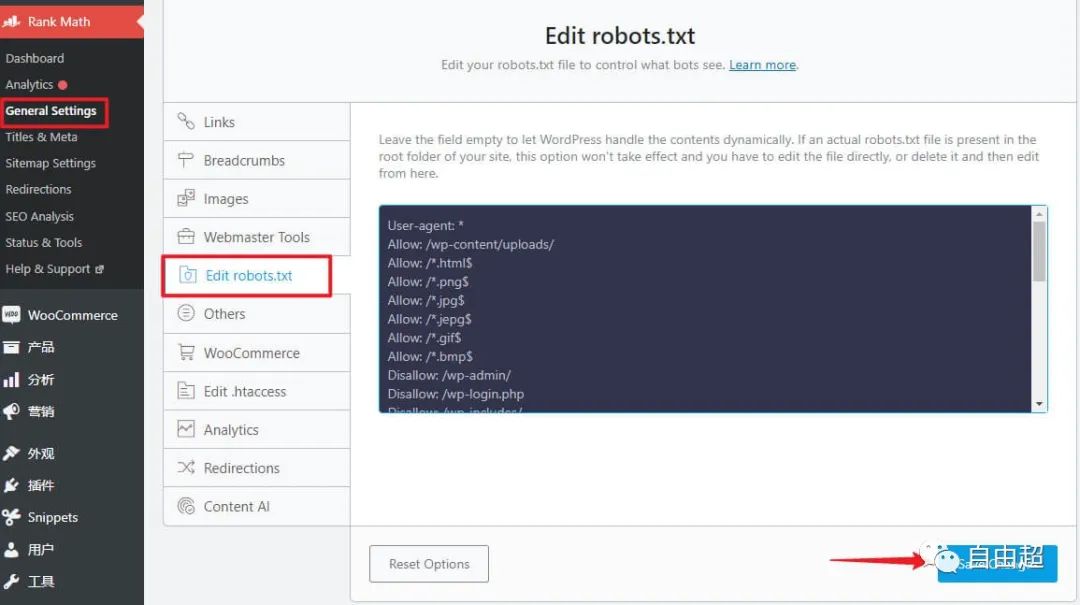Click the 插件 plug icon
1080x605 pixels.
click(11, 485)
